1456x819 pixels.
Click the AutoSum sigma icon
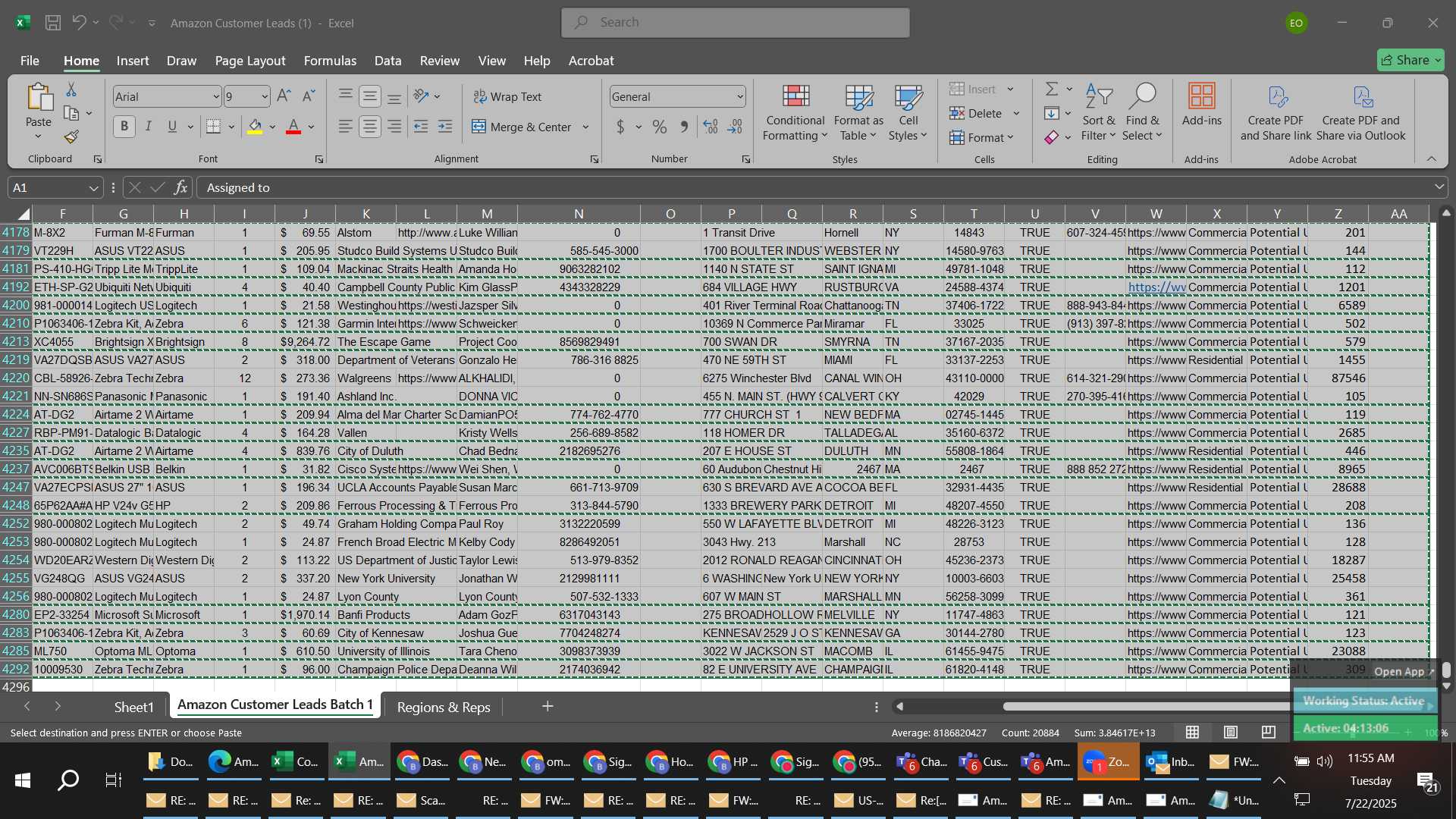point(1052,89)
